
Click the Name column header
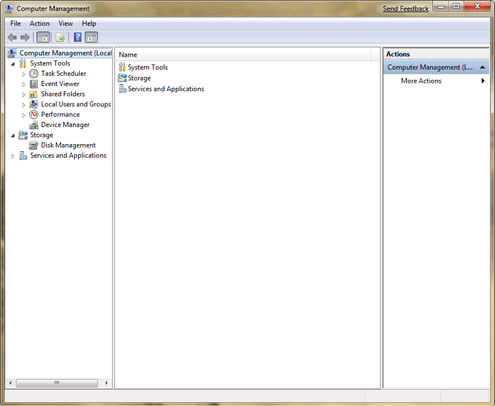pyautogui.click(x=243, y=55)
